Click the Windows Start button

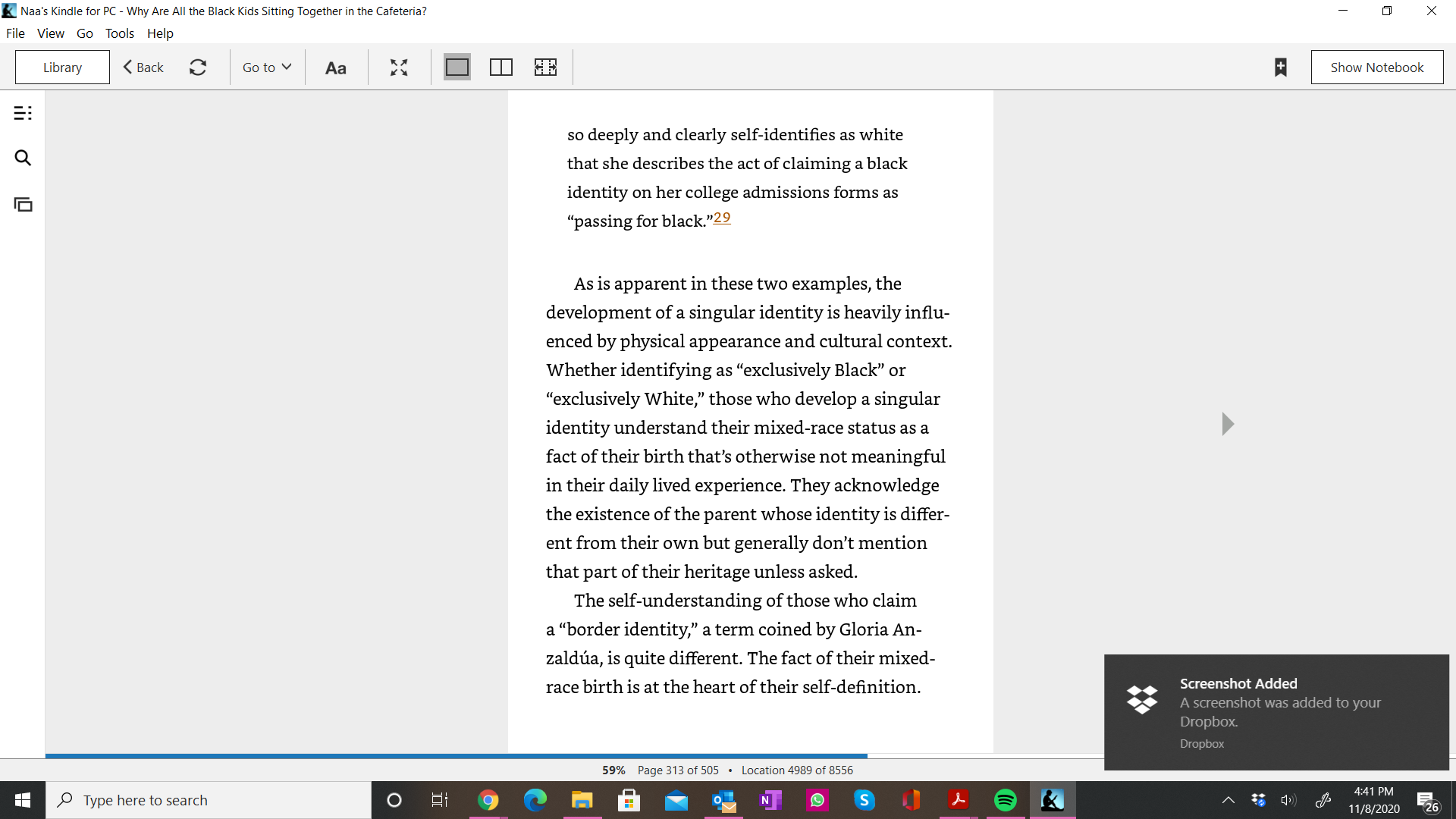(x=23, y=800)
